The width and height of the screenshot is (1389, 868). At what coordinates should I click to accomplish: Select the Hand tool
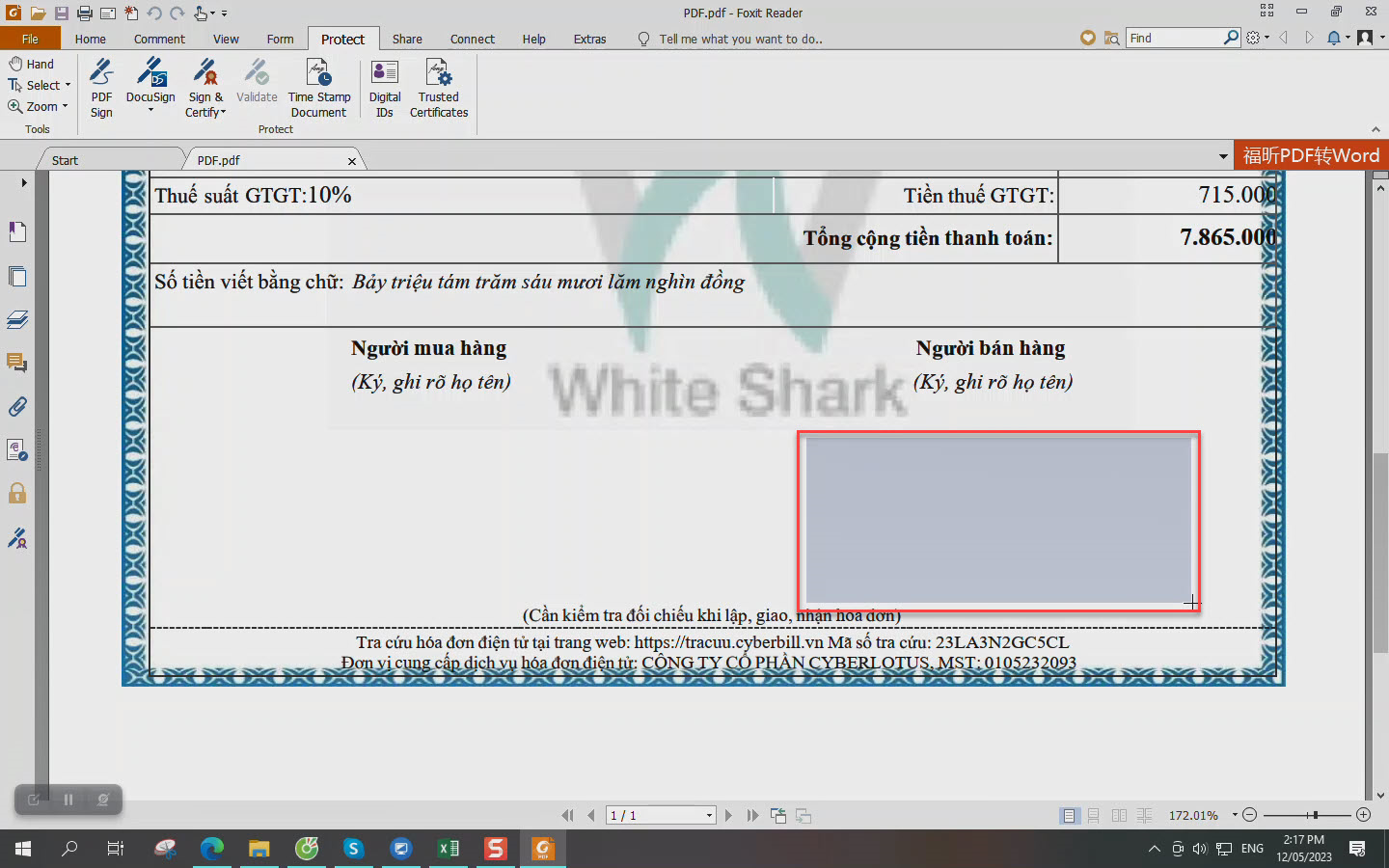(31, 64)
